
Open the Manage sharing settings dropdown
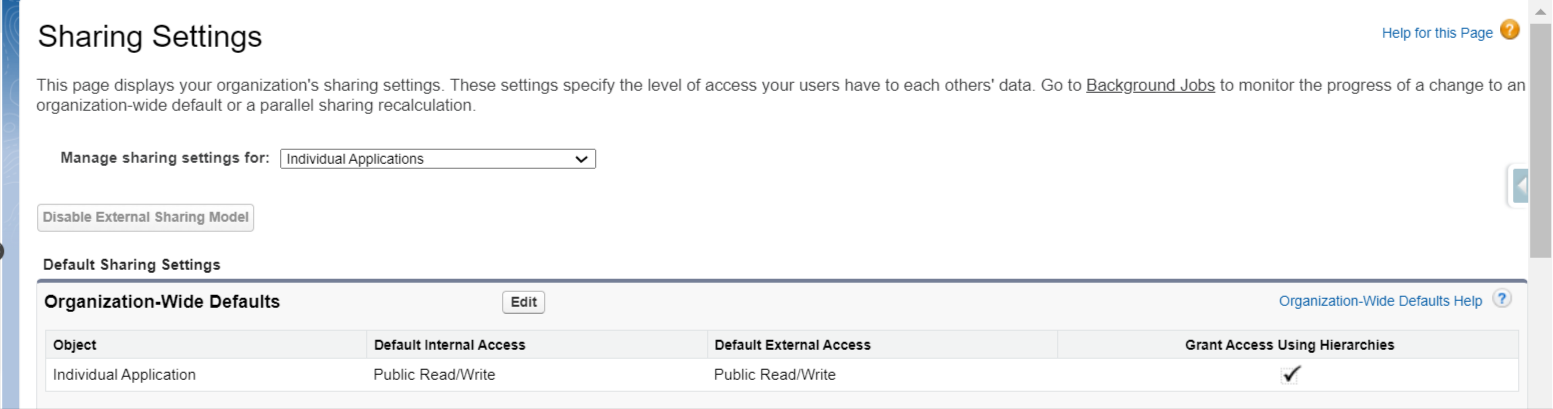[438, 159]
